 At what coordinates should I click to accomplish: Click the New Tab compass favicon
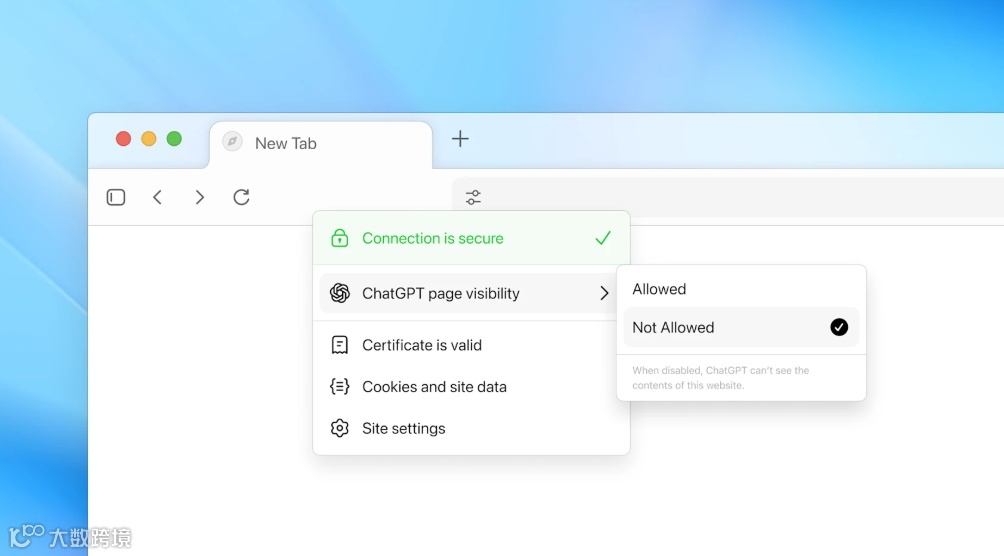point(232,142)
